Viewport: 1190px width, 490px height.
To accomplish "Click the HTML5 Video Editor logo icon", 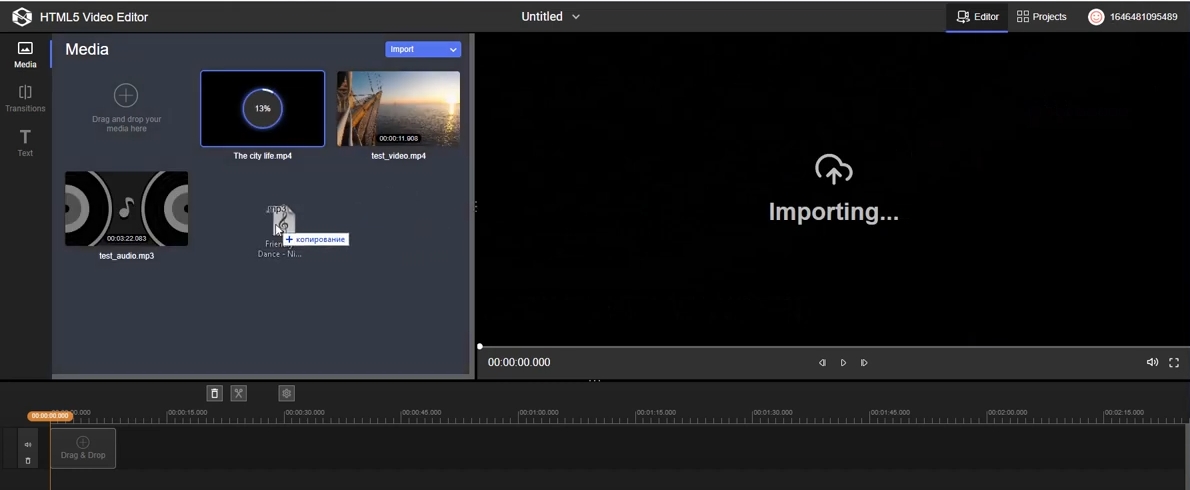I will click(22, 17).
